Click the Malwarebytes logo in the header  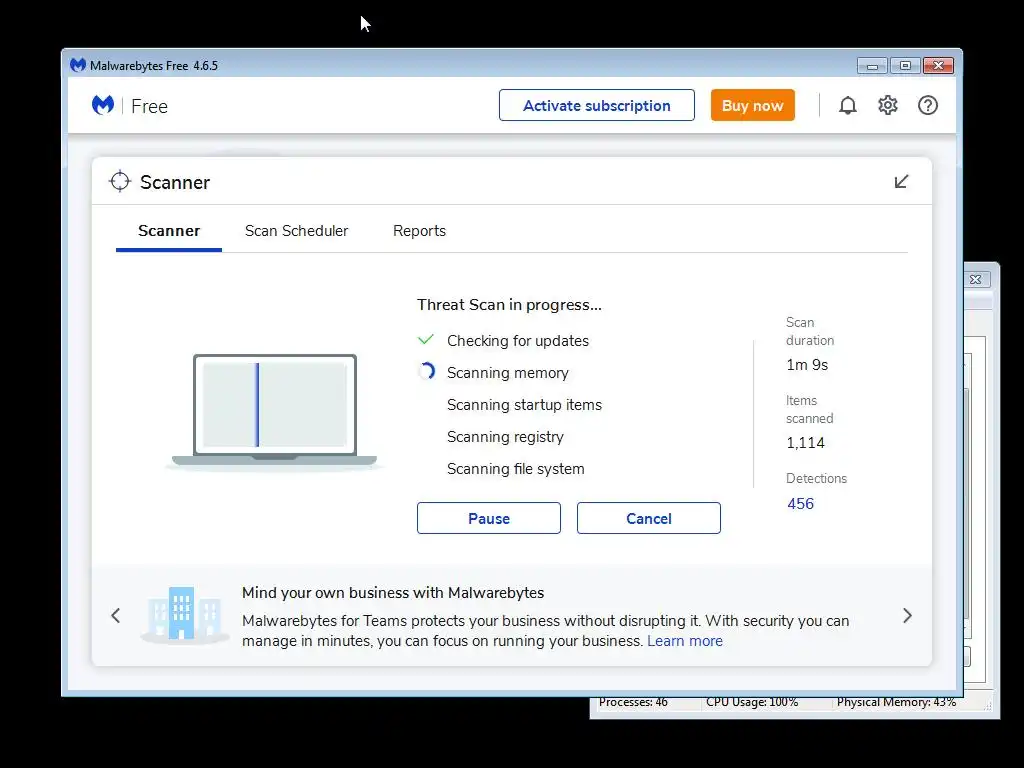pos(103,105)
